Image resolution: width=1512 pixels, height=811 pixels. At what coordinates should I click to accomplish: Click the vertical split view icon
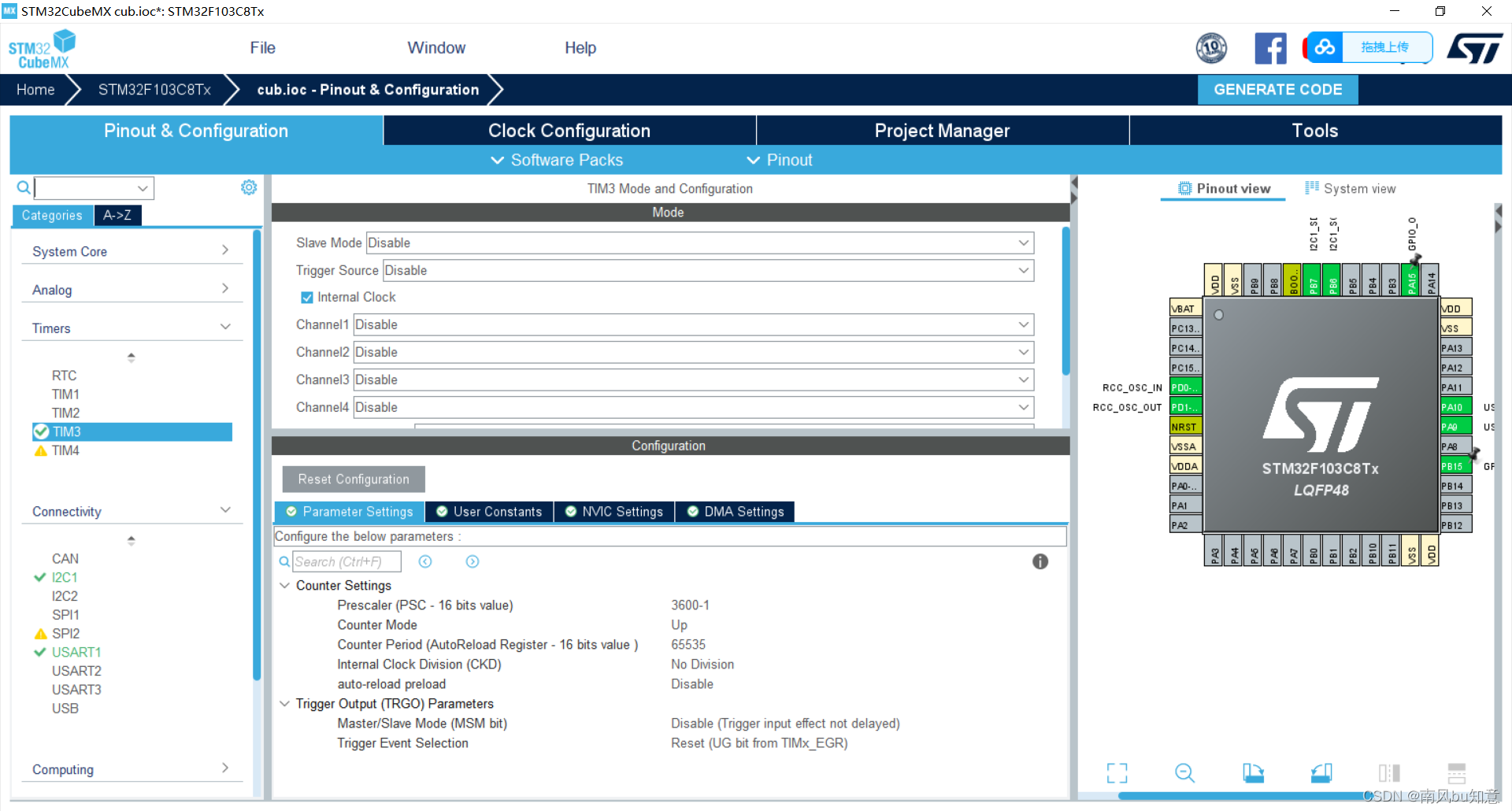(1389, 773)
